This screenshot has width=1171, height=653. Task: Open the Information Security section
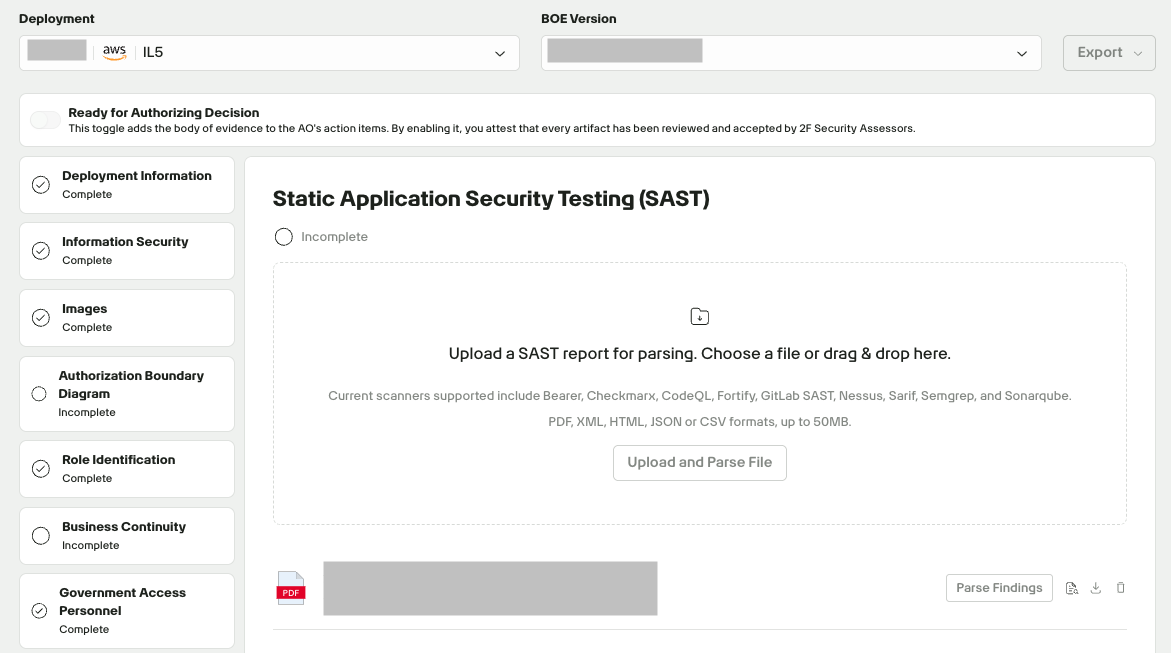click(127, 250)
